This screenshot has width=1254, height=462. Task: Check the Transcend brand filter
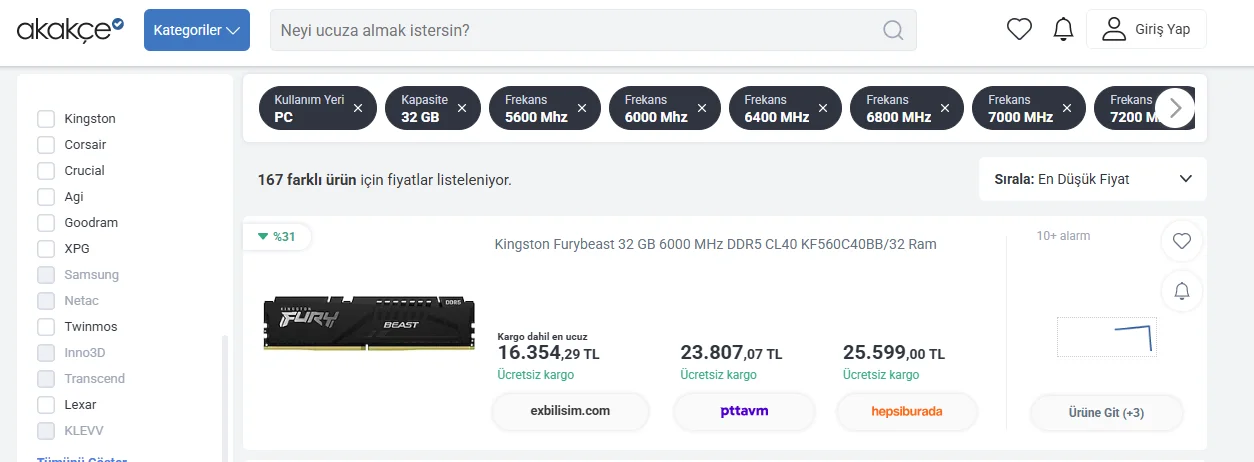46,379
